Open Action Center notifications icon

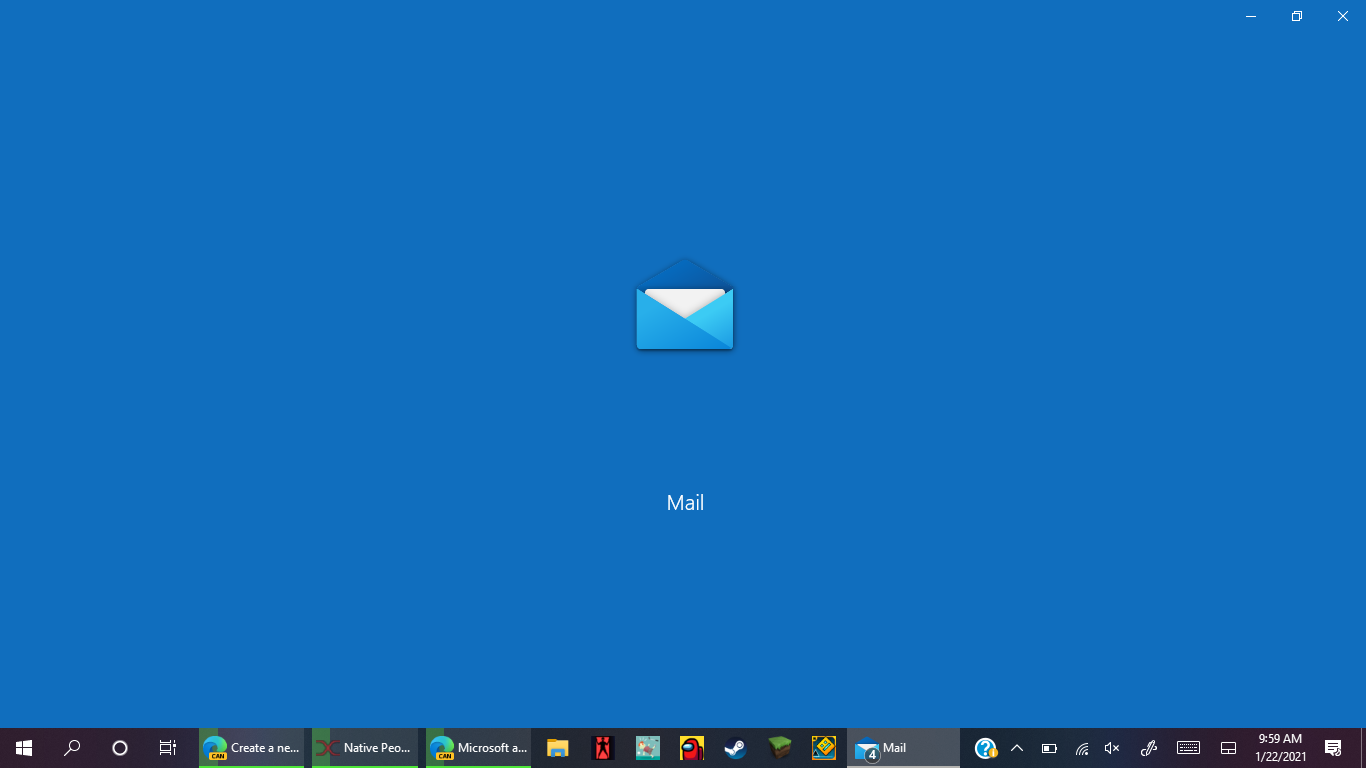(x=1333, y=748)
